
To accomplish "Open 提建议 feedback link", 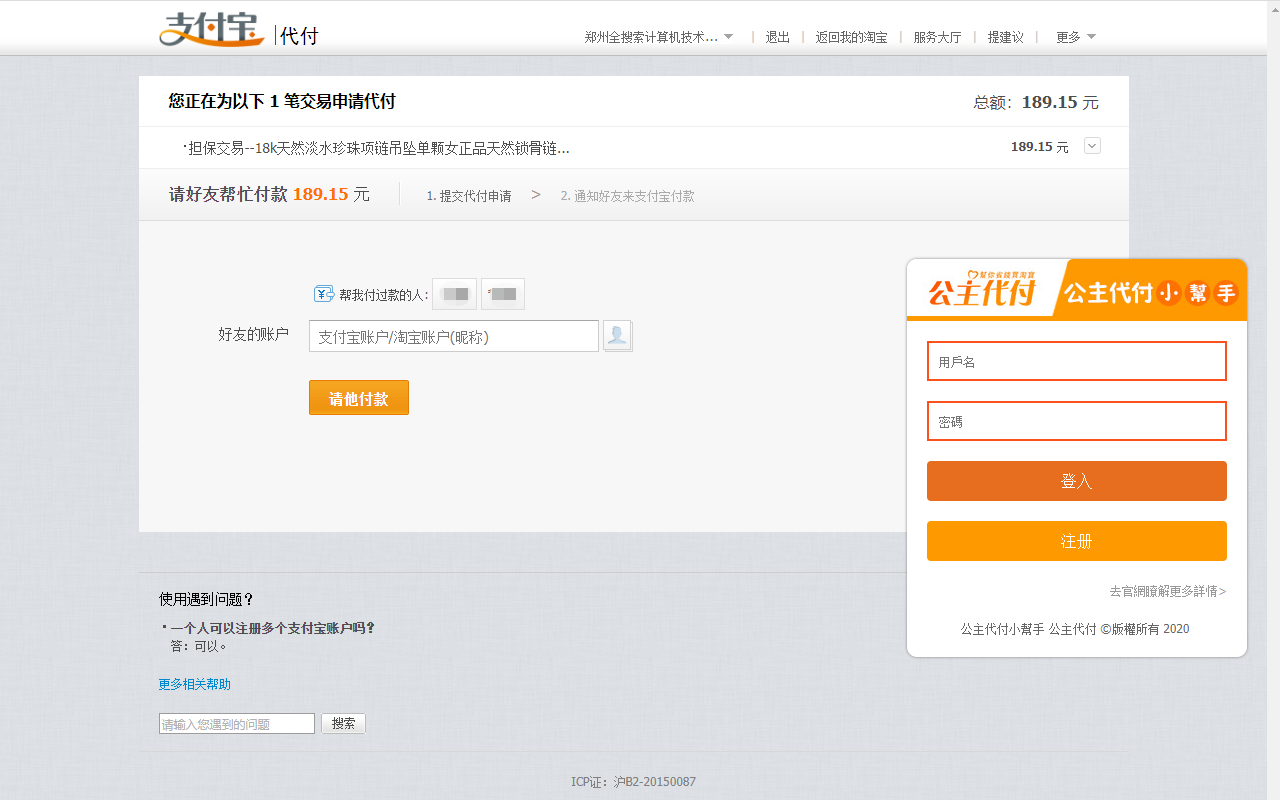I will [1005, 37].
